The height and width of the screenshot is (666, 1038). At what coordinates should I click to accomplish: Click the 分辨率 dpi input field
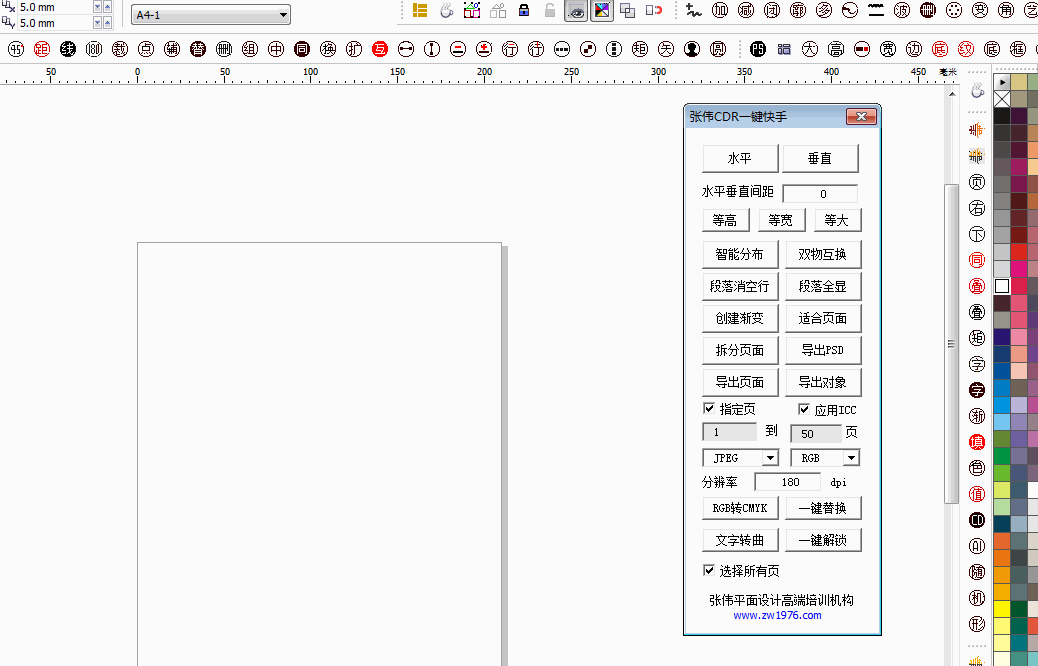click(x=787, y=482)
